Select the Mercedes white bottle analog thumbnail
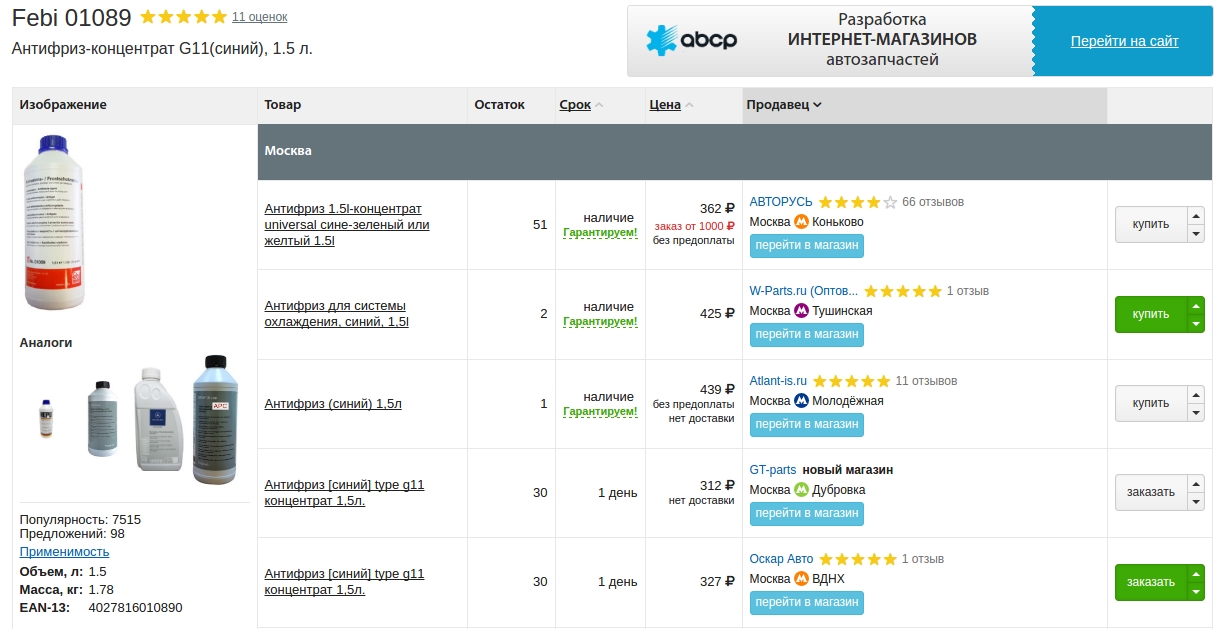The image size is (1214, 629). (161, 418)
